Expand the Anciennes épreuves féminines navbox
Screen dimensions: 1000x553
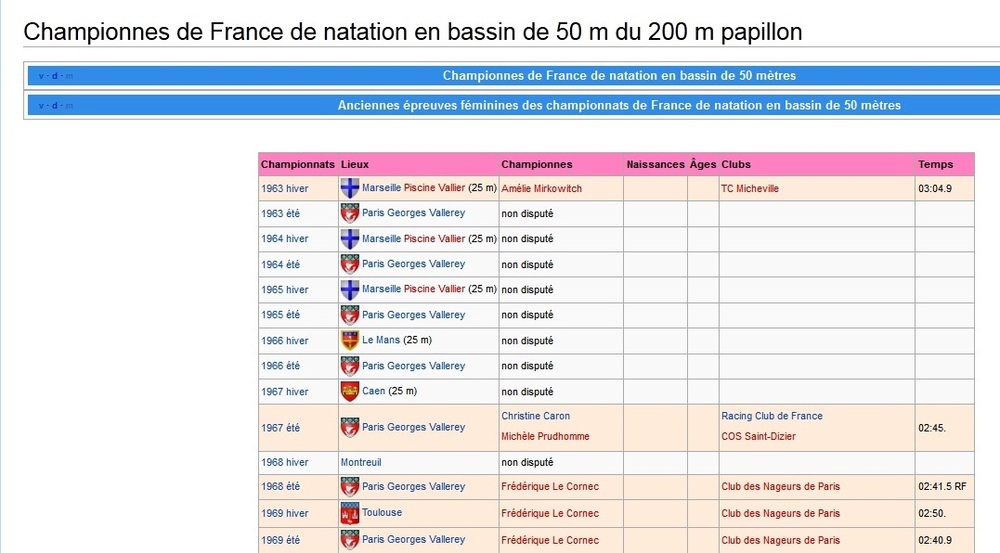point(618,105)
